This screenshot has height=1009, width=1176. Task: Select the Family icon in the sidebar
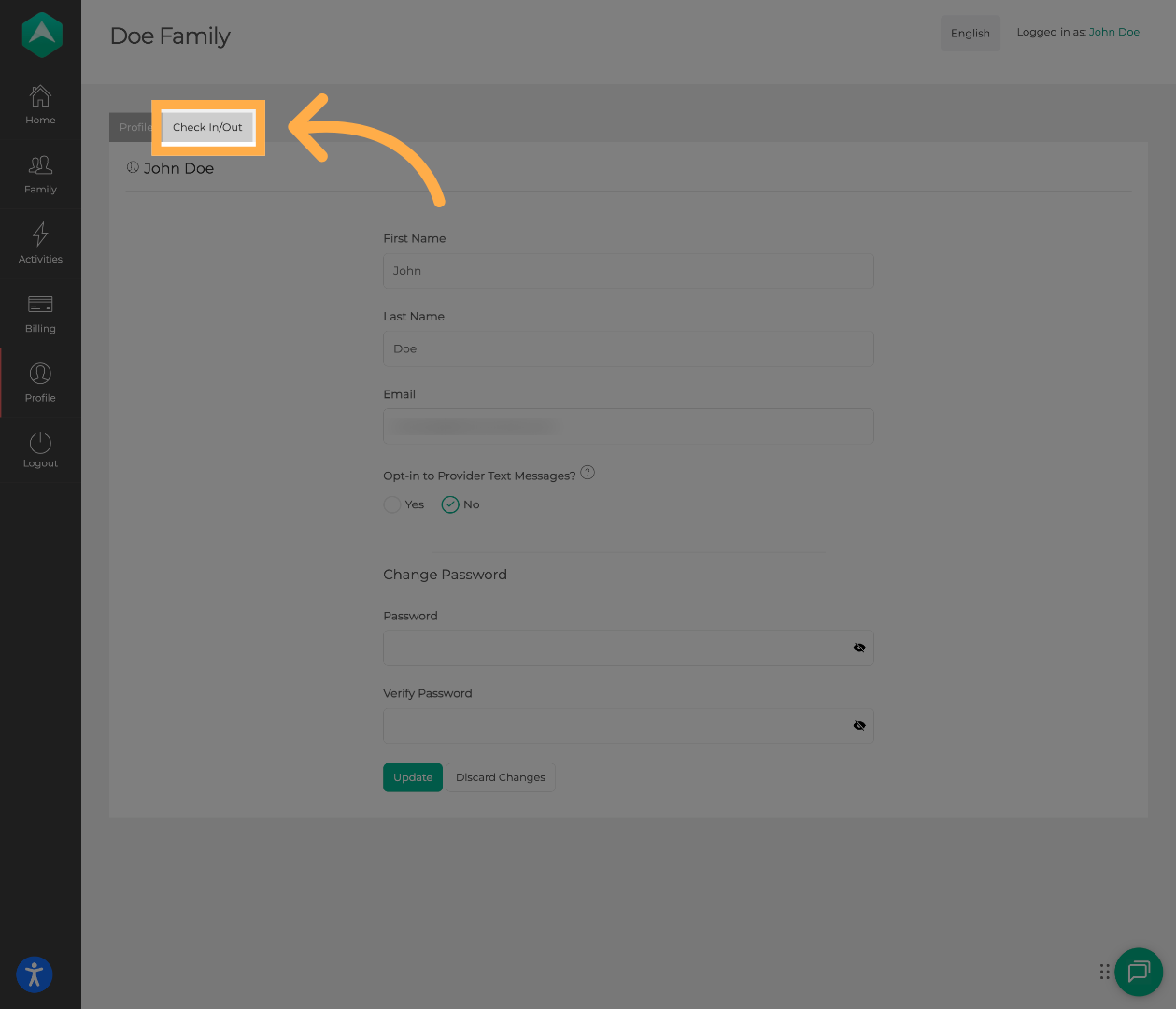pyautogui.click(x=40, y=173)
